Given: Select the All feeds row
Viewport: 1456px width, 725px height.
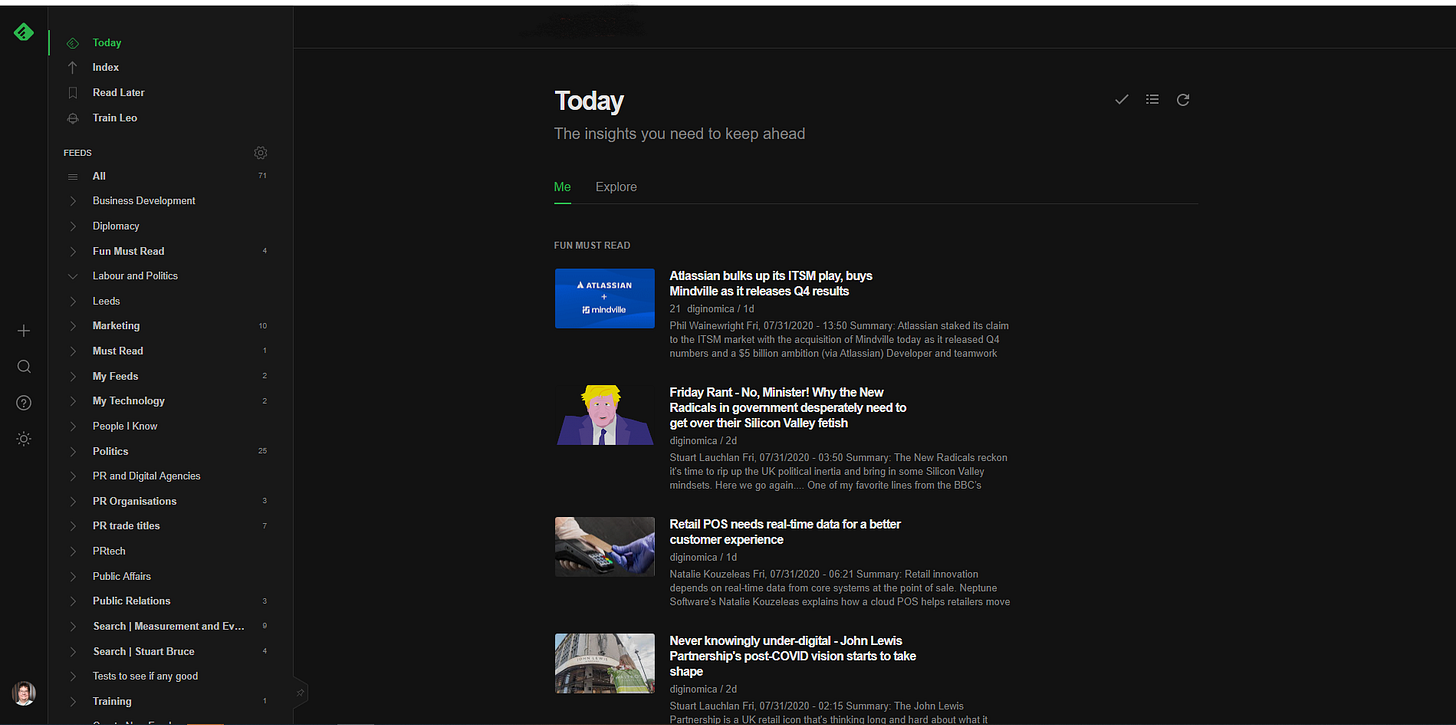Looking at the screenshot, I should click(170, 176).
